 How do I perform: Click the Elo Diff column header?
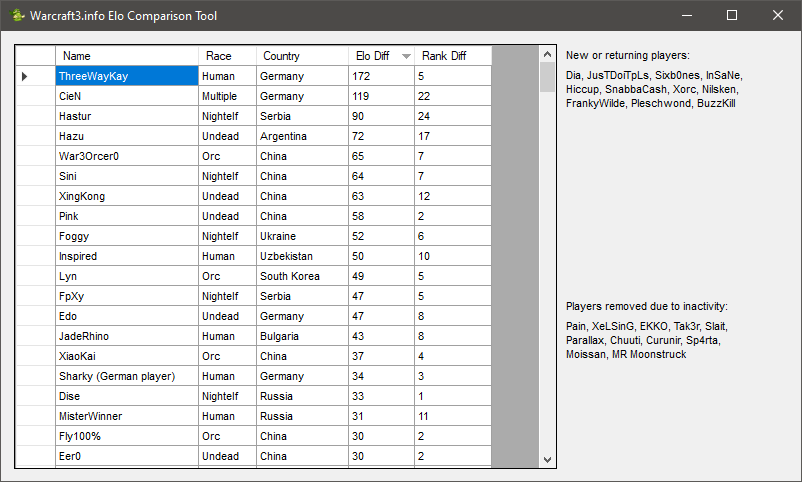pyautogui.click(x=382, y=56)
